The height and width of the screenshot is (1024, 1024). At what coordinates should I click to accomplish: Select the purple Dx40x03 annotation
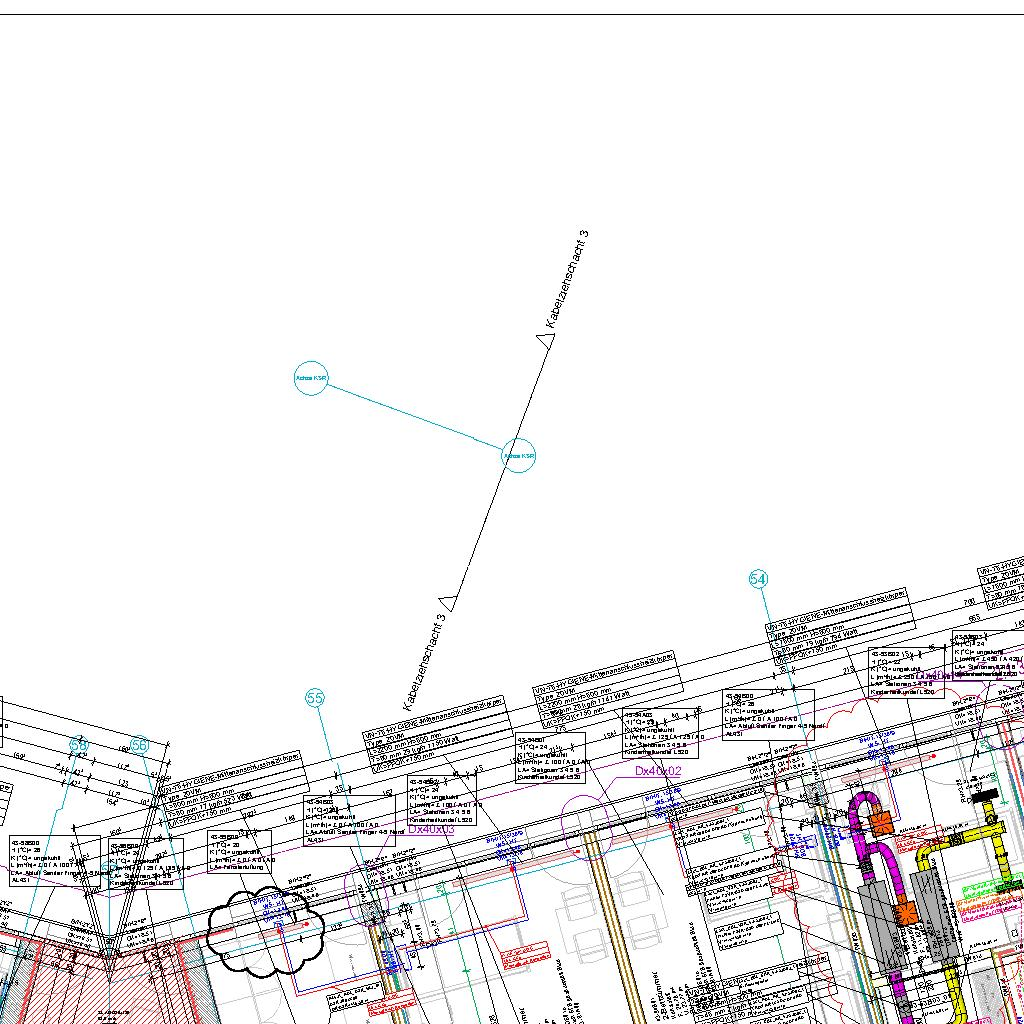tap(430, 829)
